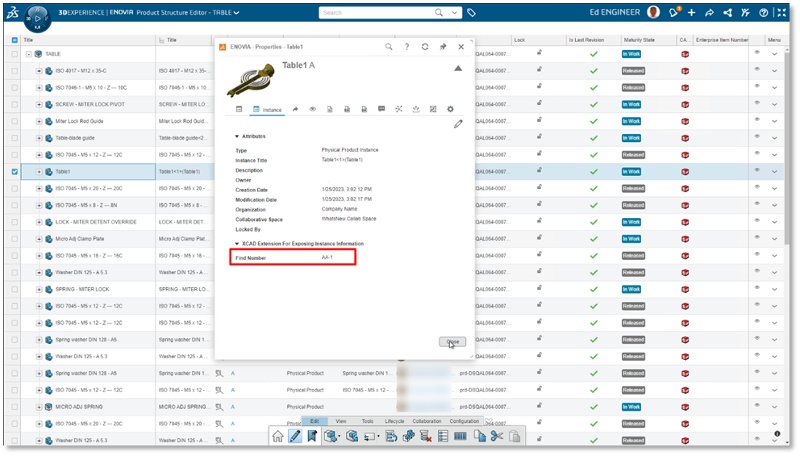Collapse header with the up triangle

click(458, 68)
